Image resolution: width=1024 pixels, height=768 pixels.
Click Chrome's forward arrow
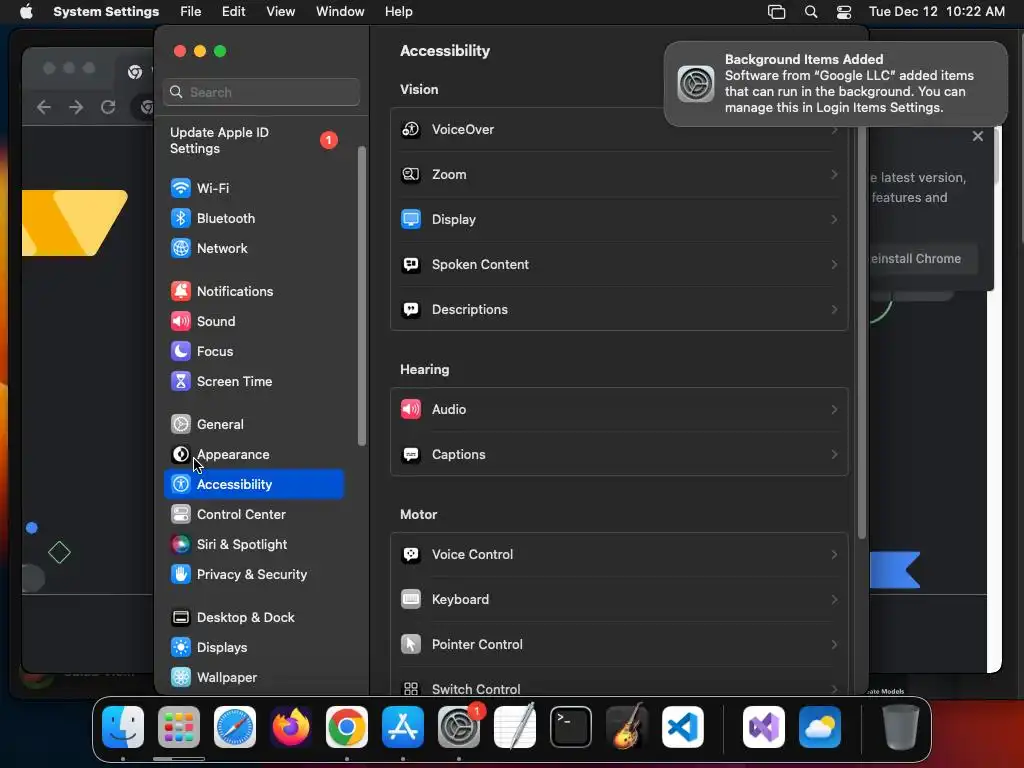click(x=76, y=107)
